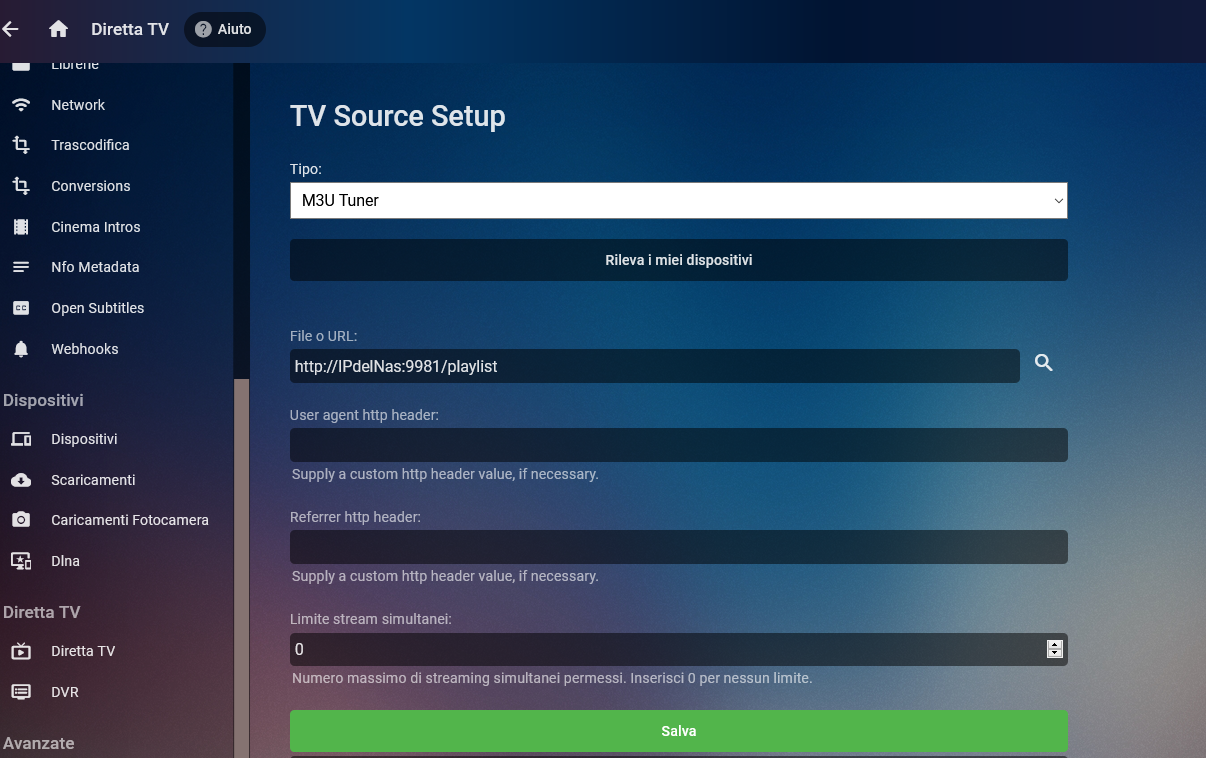Screen dimensions: 1206x758
Task: Open Nfo Metadata sidebar item
Action: [95, 267]
